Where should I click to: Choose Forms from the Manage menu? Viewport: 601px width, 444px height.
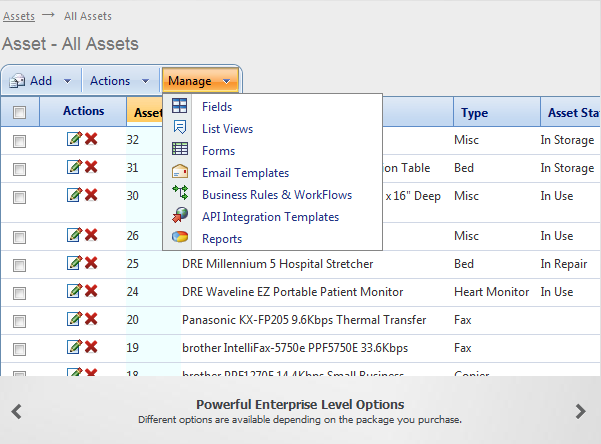coord(218,151)
